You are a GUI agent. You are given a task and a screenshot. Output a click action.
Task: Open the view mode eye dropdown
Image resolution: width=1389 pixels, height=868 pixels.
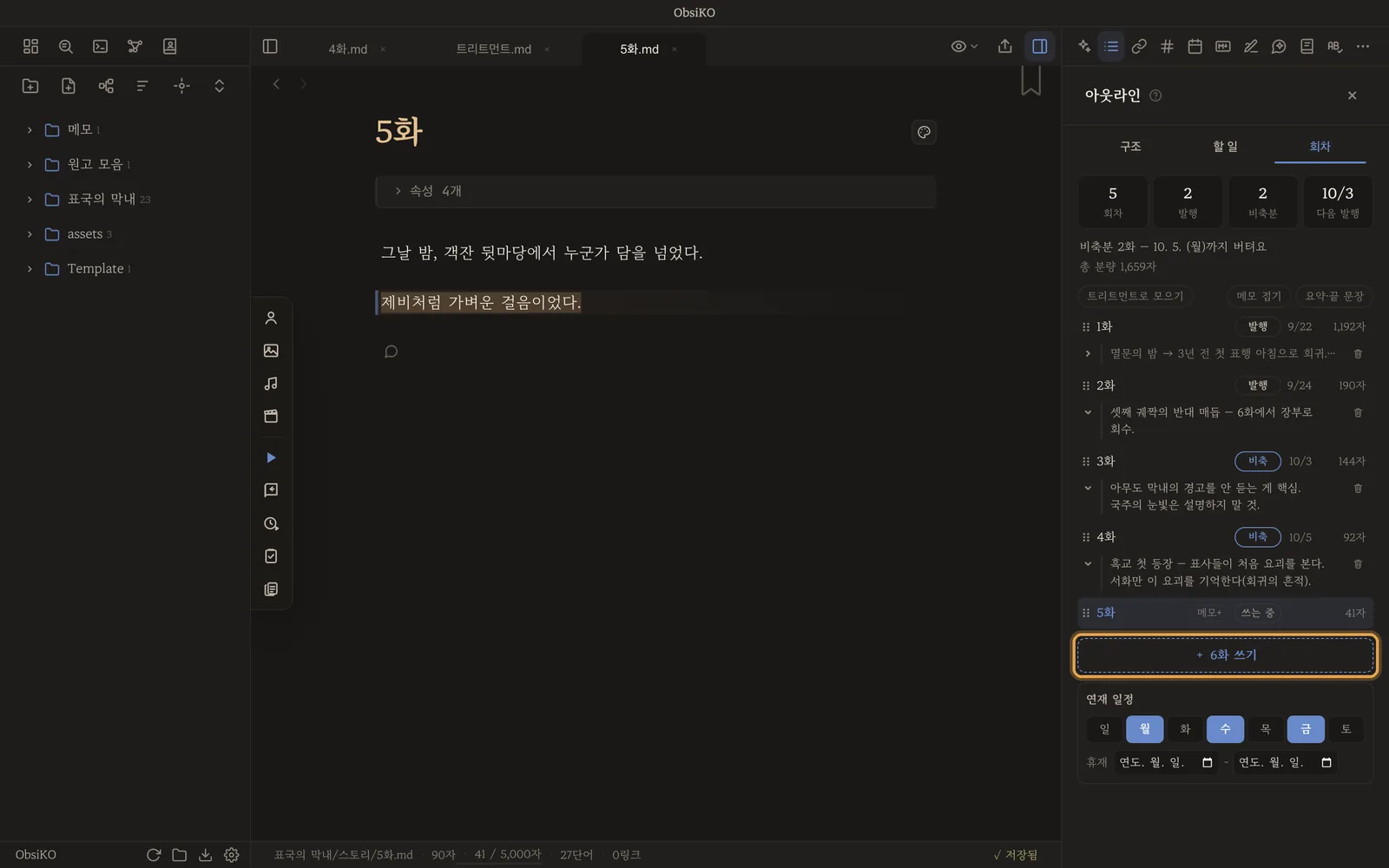964,47
